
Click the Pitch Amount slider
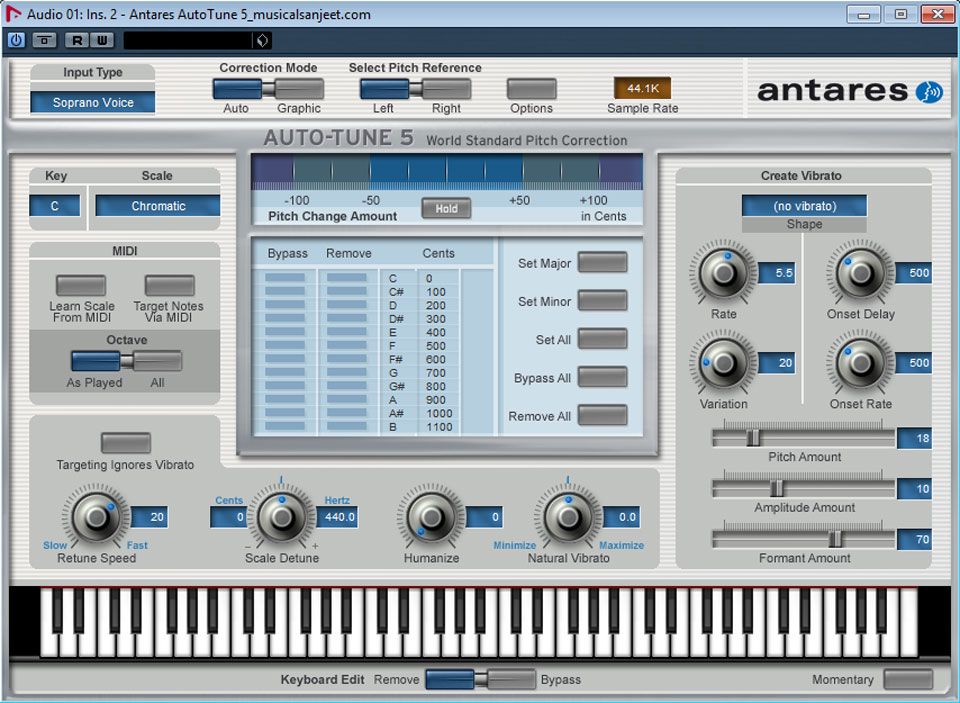pyautogui.click(x=803, y=437)
